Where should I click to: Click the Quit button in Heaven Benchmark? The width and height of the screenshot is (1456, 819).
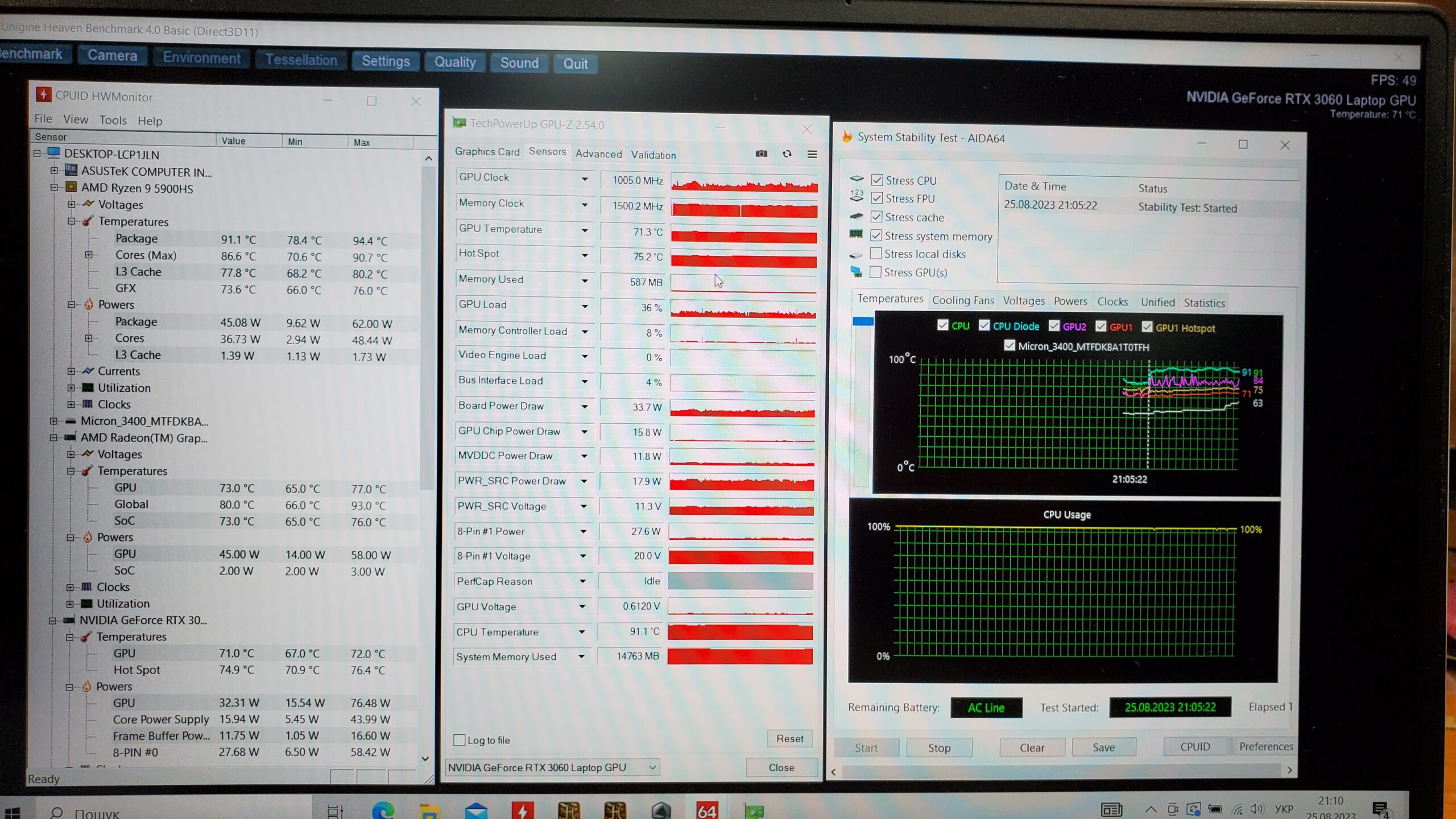point(575,64)
